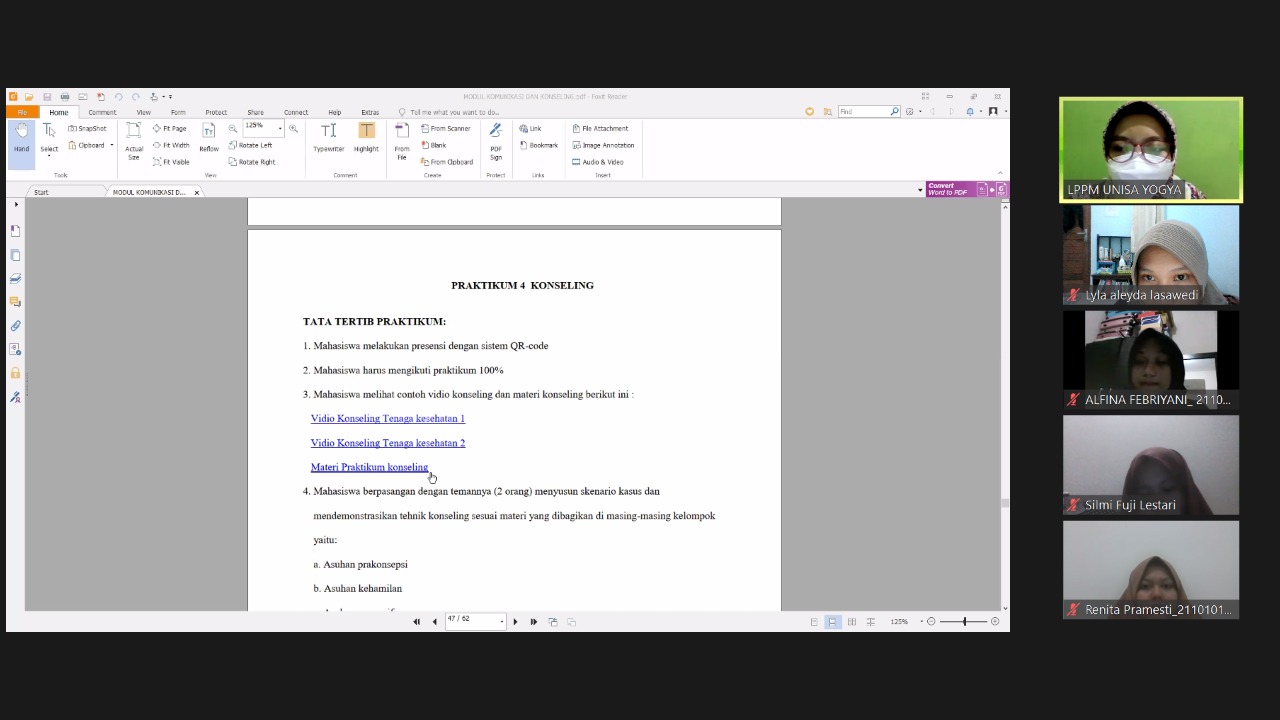Toggle continuous facing display mode
Viewport: 1280px width, 720px height.
coord(870,621)
